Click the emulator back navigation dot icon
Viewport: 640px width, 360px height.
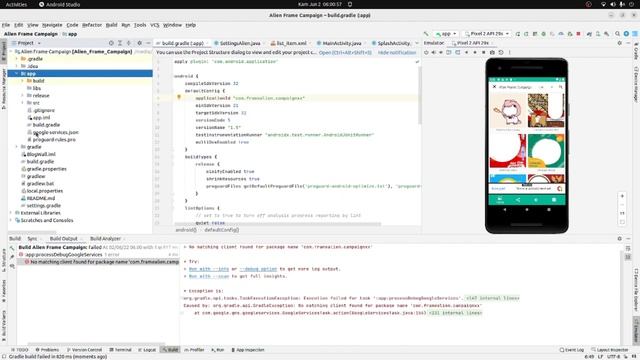coord(467,52)
